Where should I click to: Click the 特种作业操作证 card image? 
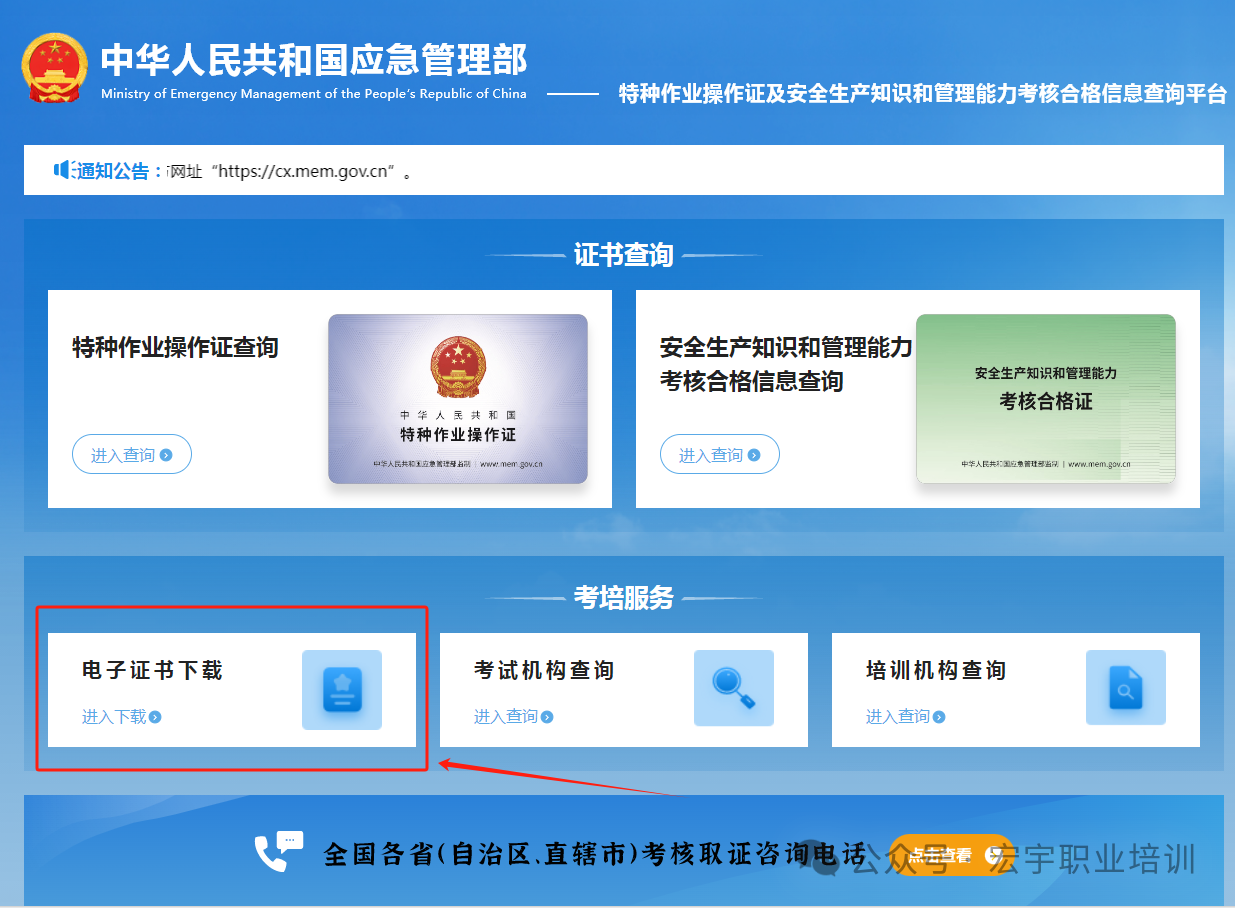[458, 399]
